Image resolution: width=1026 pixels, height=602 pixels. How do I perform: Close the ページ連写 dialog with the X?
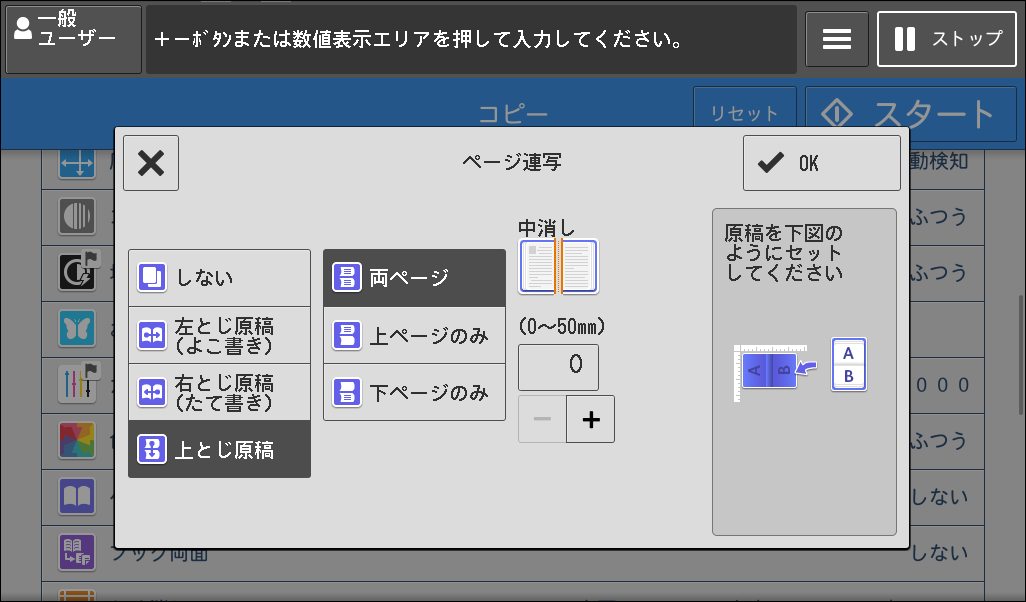coord(150,162)
